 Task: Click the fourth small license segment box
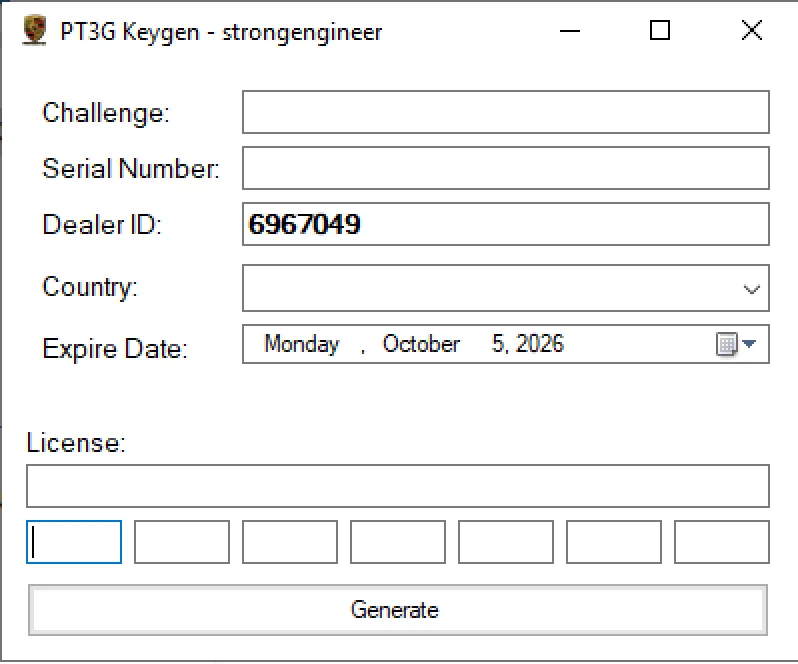(398, 542)
